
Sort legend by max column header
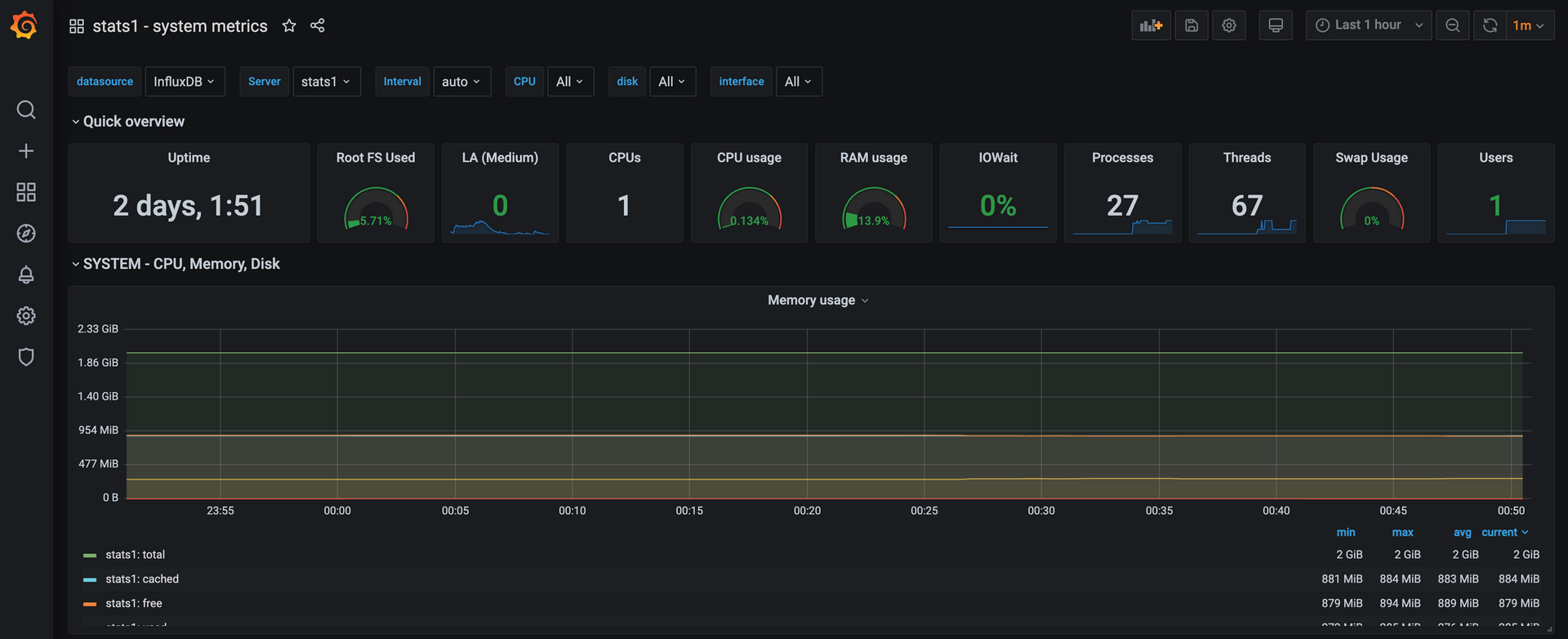pos(1402,533)
